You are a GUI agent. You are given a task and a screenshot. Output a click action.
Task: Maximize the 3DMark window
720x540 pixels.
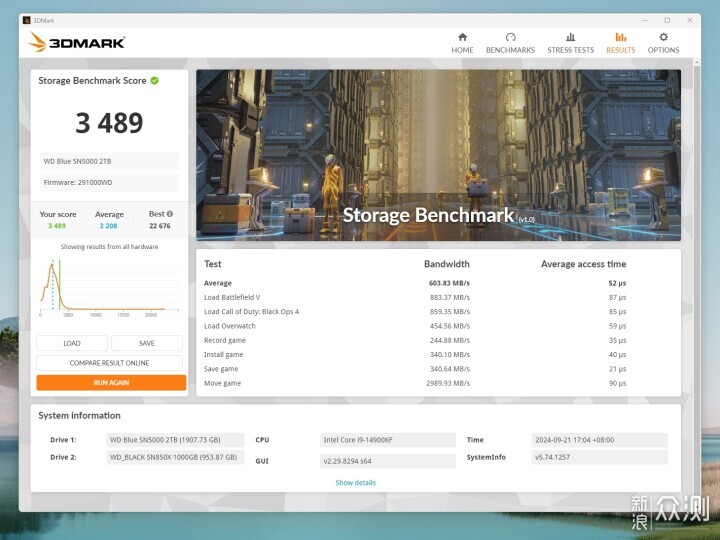[x=667, y=20]
